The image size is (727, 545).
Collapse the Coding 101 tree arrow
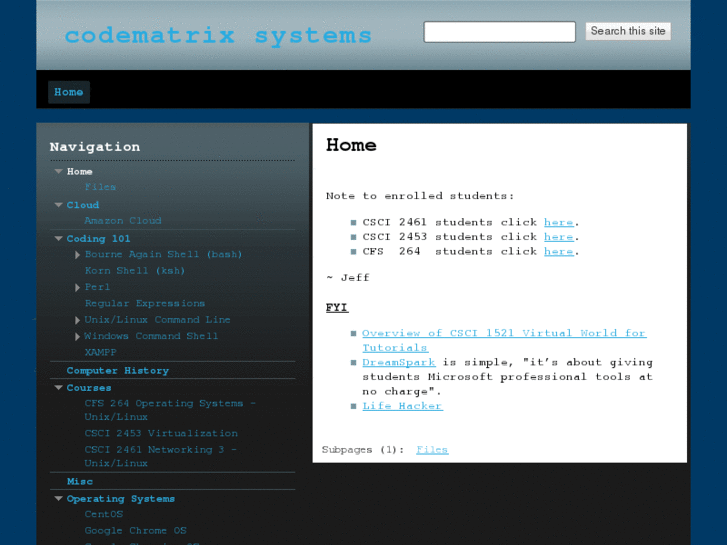click(58, 239)
